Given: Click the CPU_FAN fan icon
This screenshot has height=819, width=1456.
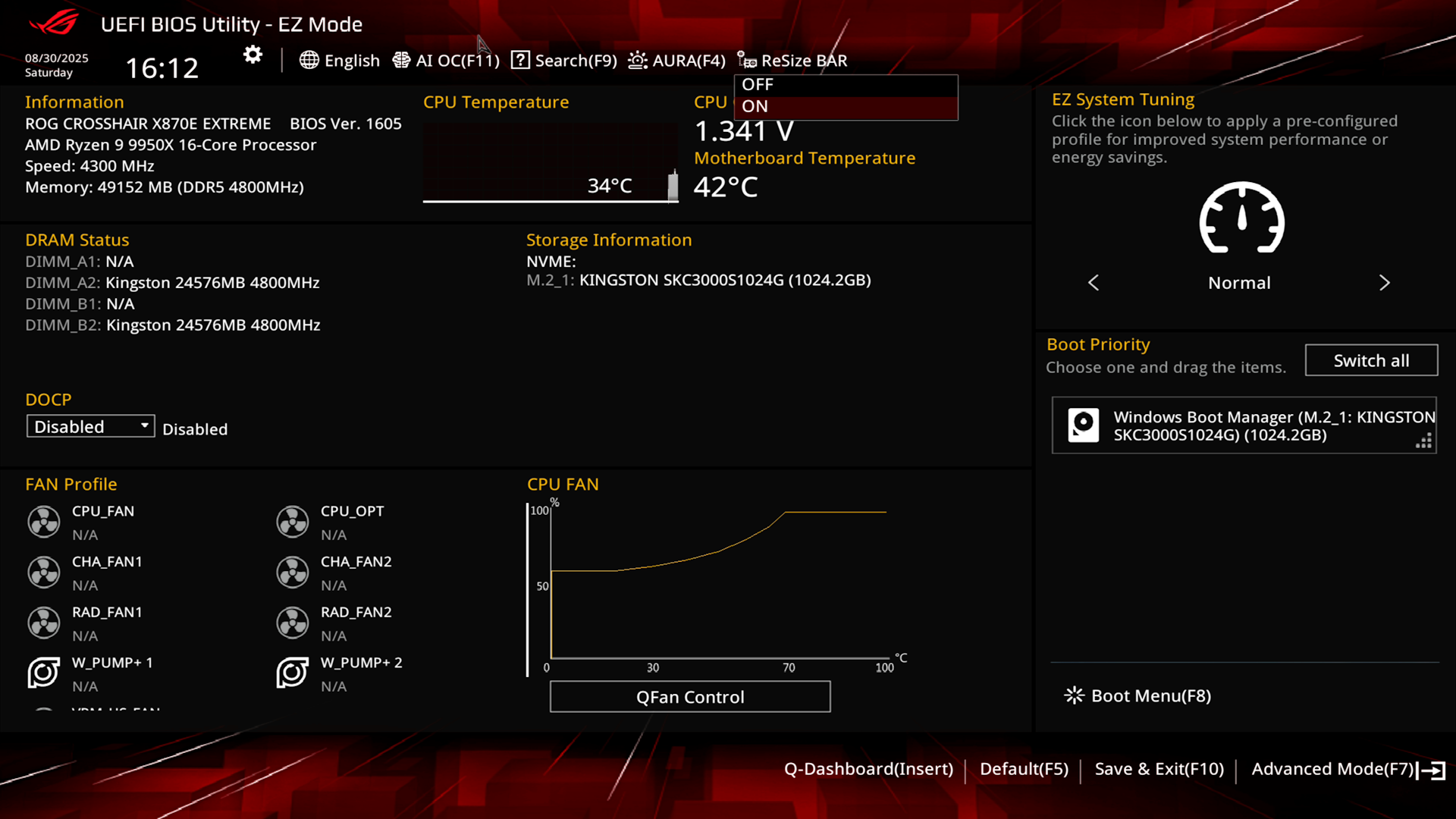Looking at the screenshot, I should click(x=44, y=522).
